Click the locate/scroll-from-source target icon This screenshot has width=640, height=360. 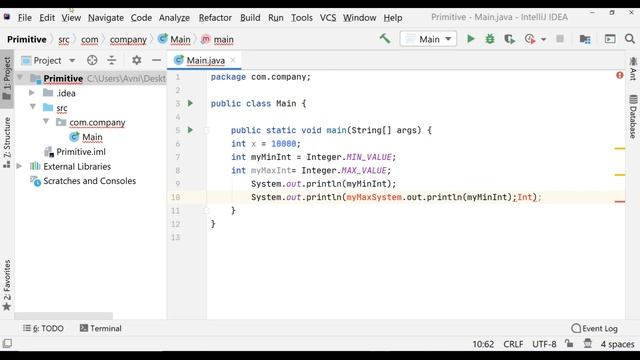coord(92,60)
